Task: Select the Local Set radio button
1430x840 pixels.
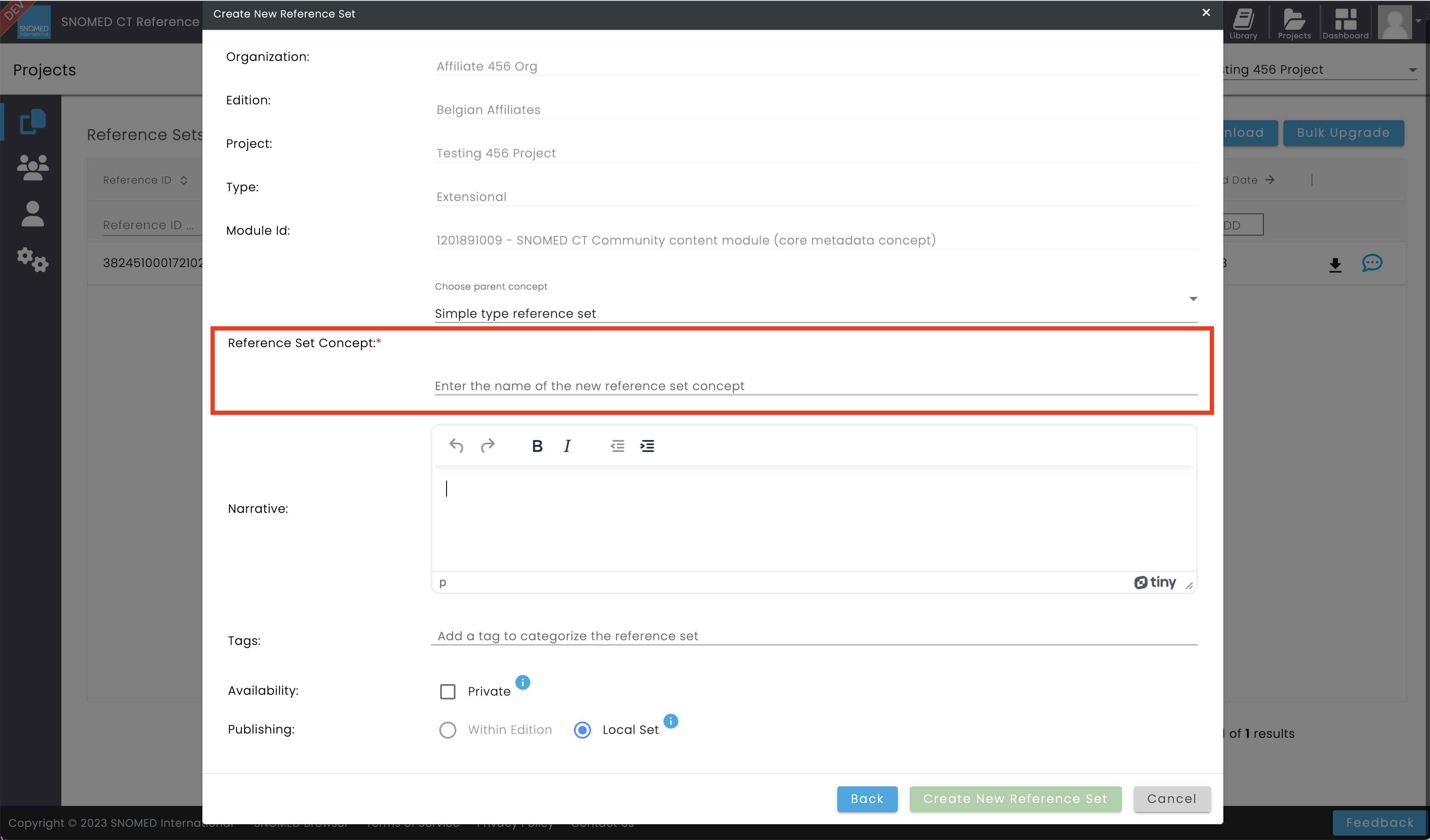Action: pyautogui.click(x=582, y=730)
